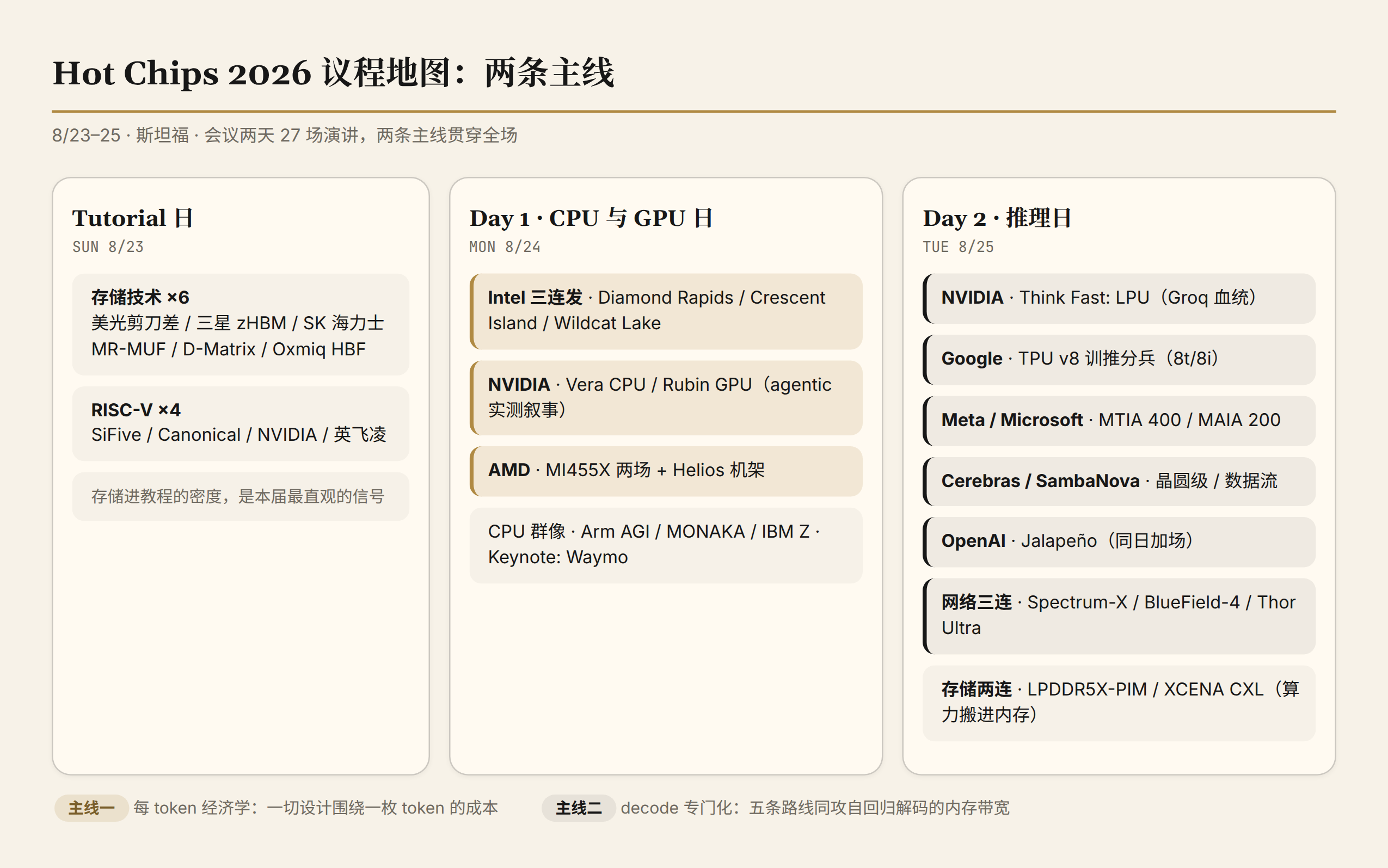
Task: Open the "OpenAI · Jalapeño（同日加场）" card
Action: 1119,542
